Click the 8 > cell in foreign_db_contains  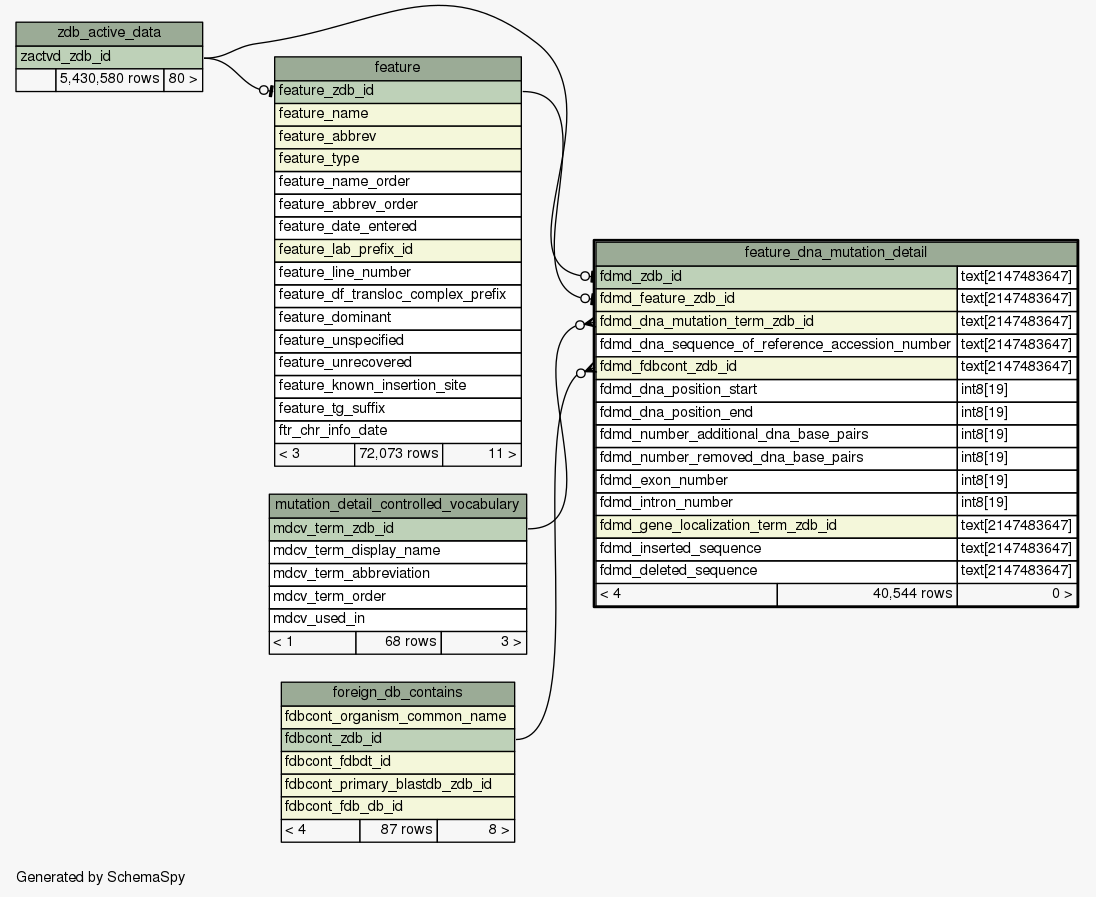(x=476, y=831)
